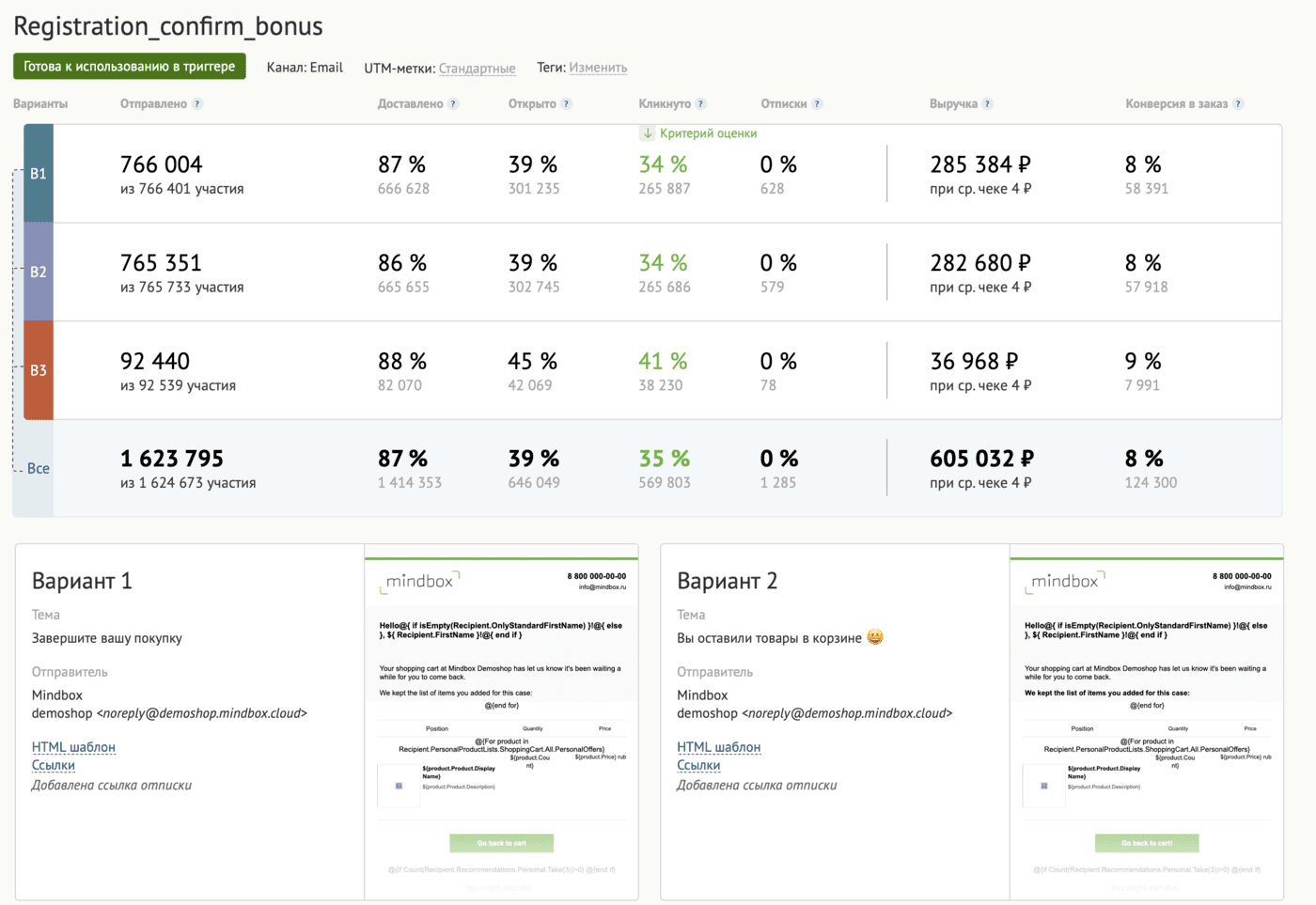The height and width of the screenshot is (905, 1316).
Task: Click total sent 1 623 795
Action: (172, 459)
